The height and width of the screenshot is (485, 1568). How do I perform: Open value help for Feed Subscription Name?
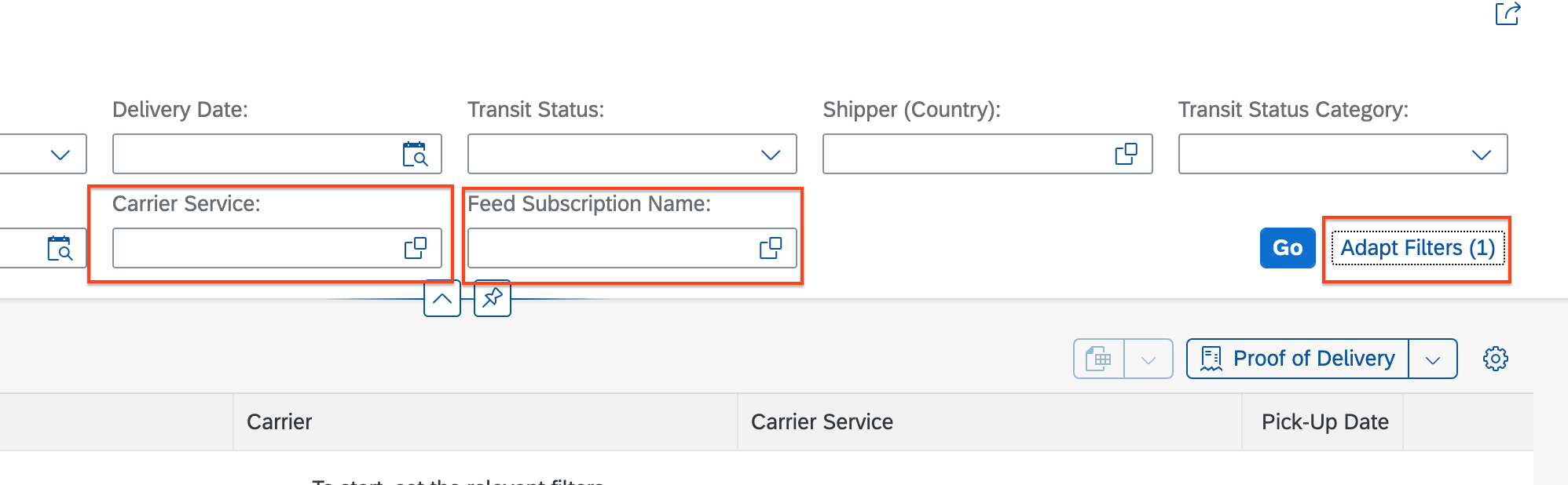tap(771, 248)
